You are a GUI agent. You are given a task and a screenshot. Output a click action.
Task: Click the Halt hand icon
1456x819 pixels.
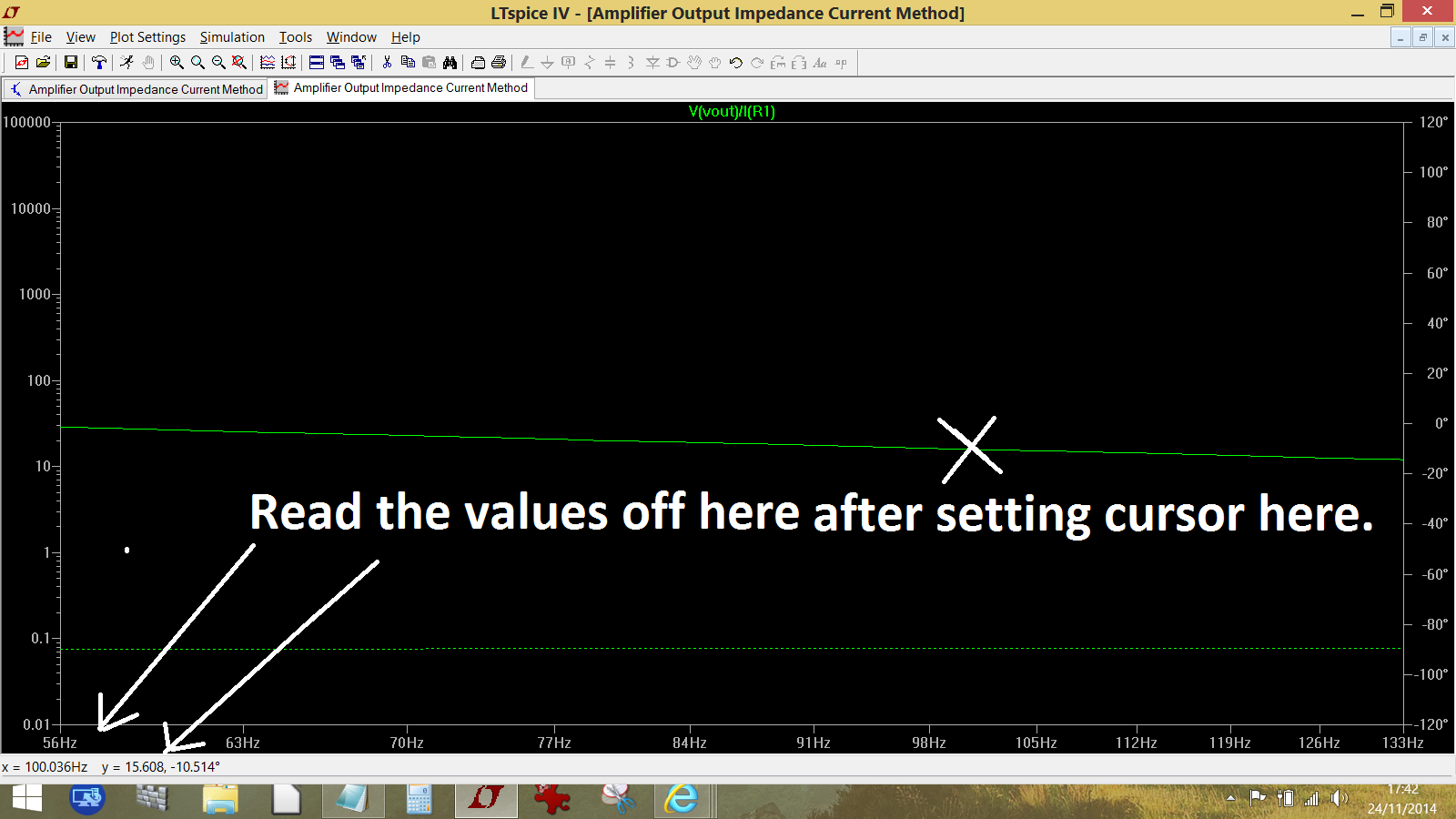[148, 62]
